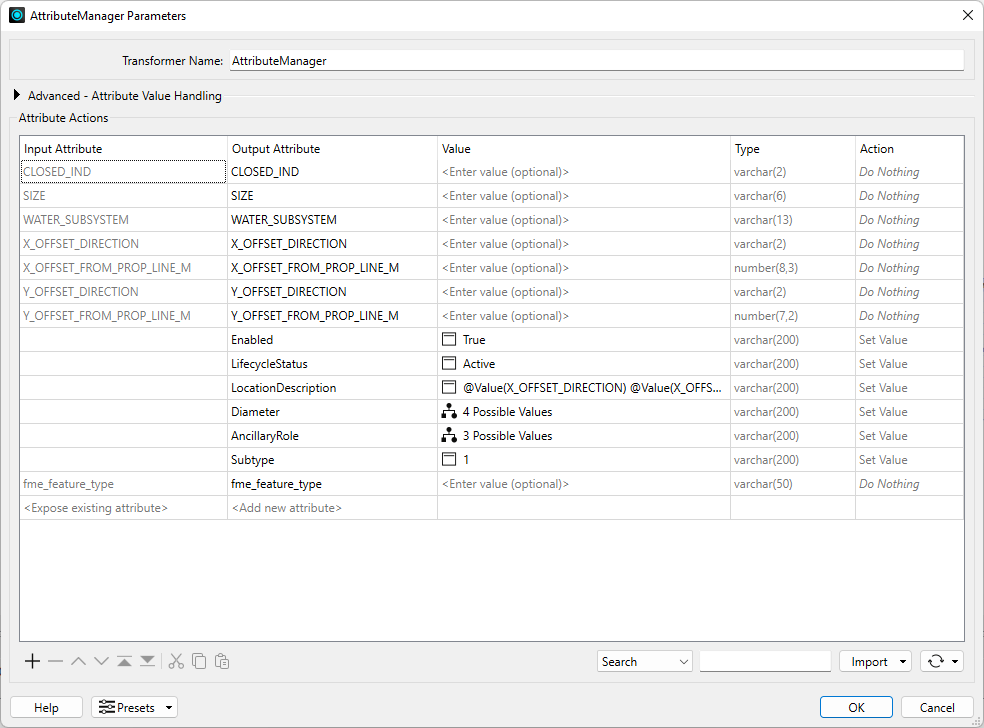The width and height of the screenshot is (984, 728).
Task: Select X_OFFSET_FROM_PROP_LINE_M output attribute cell
Action: tap(333, 268)
